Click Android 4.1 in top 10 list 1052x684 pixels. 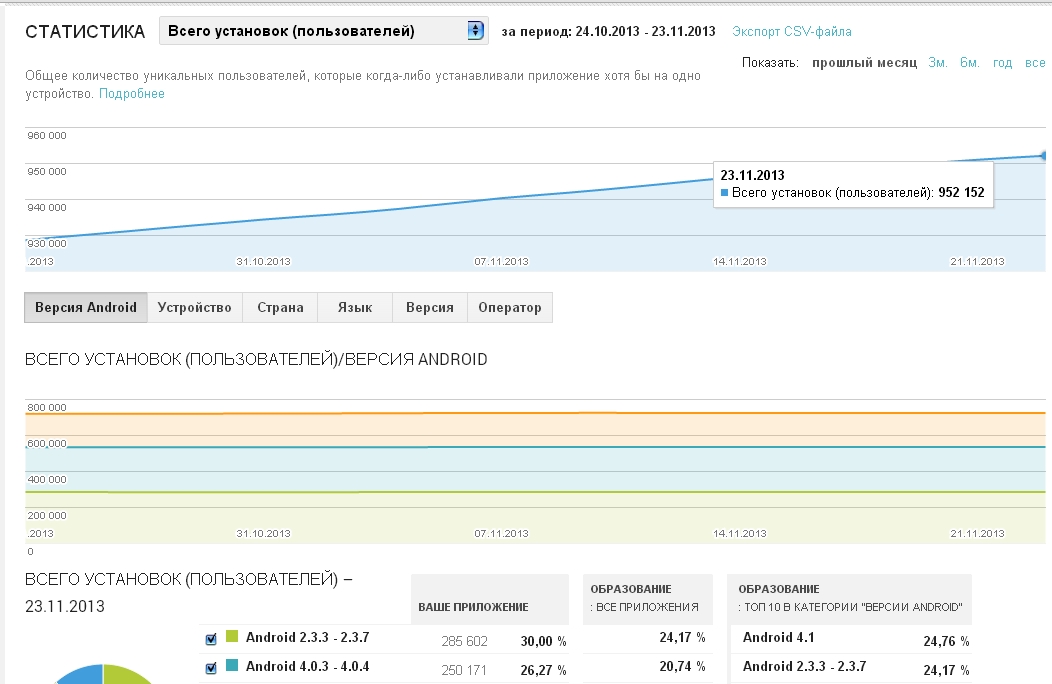point(778,638)
